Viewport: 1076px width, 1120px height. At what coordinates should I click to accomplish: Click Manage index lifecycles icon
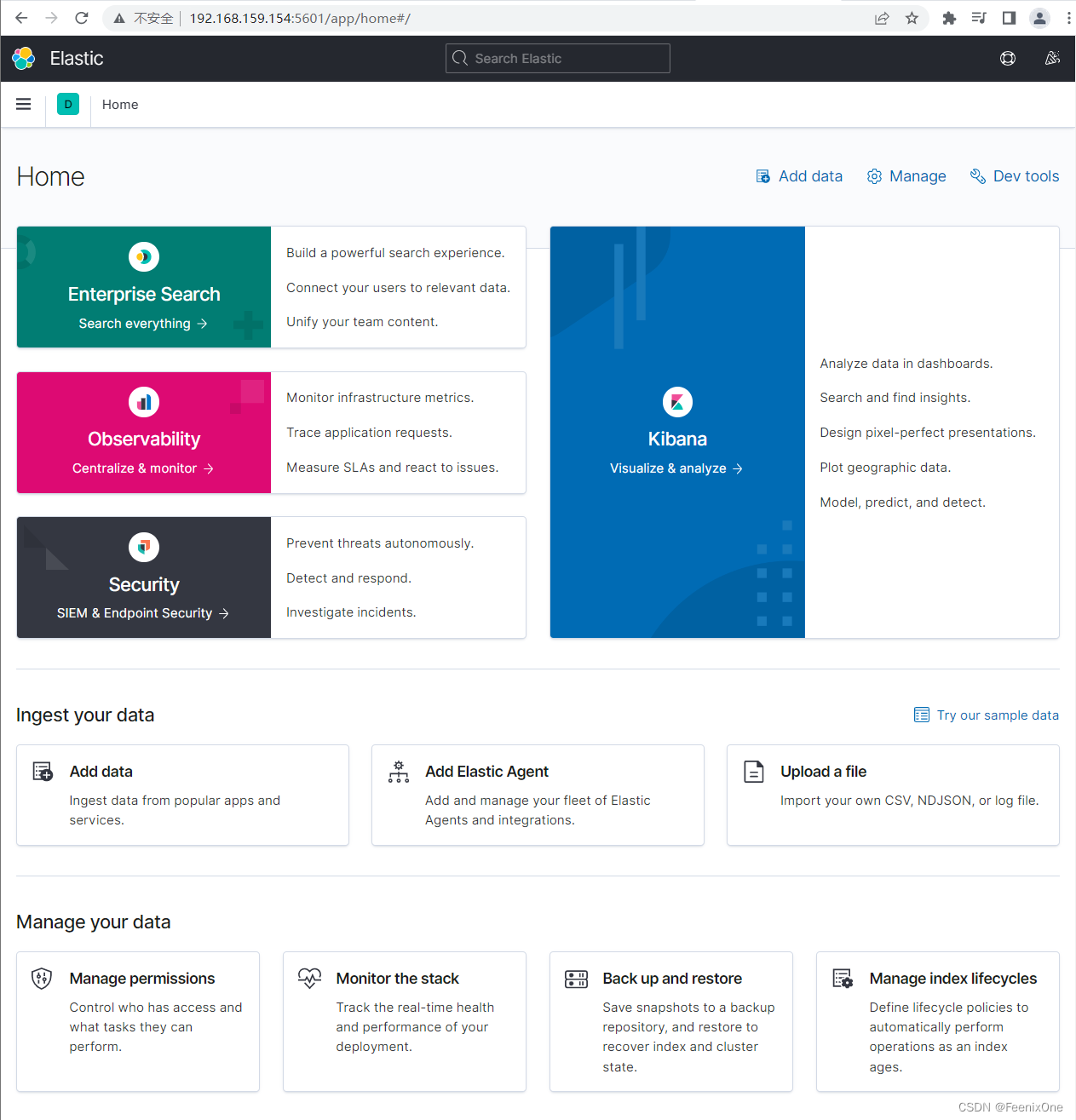[843, 979]
